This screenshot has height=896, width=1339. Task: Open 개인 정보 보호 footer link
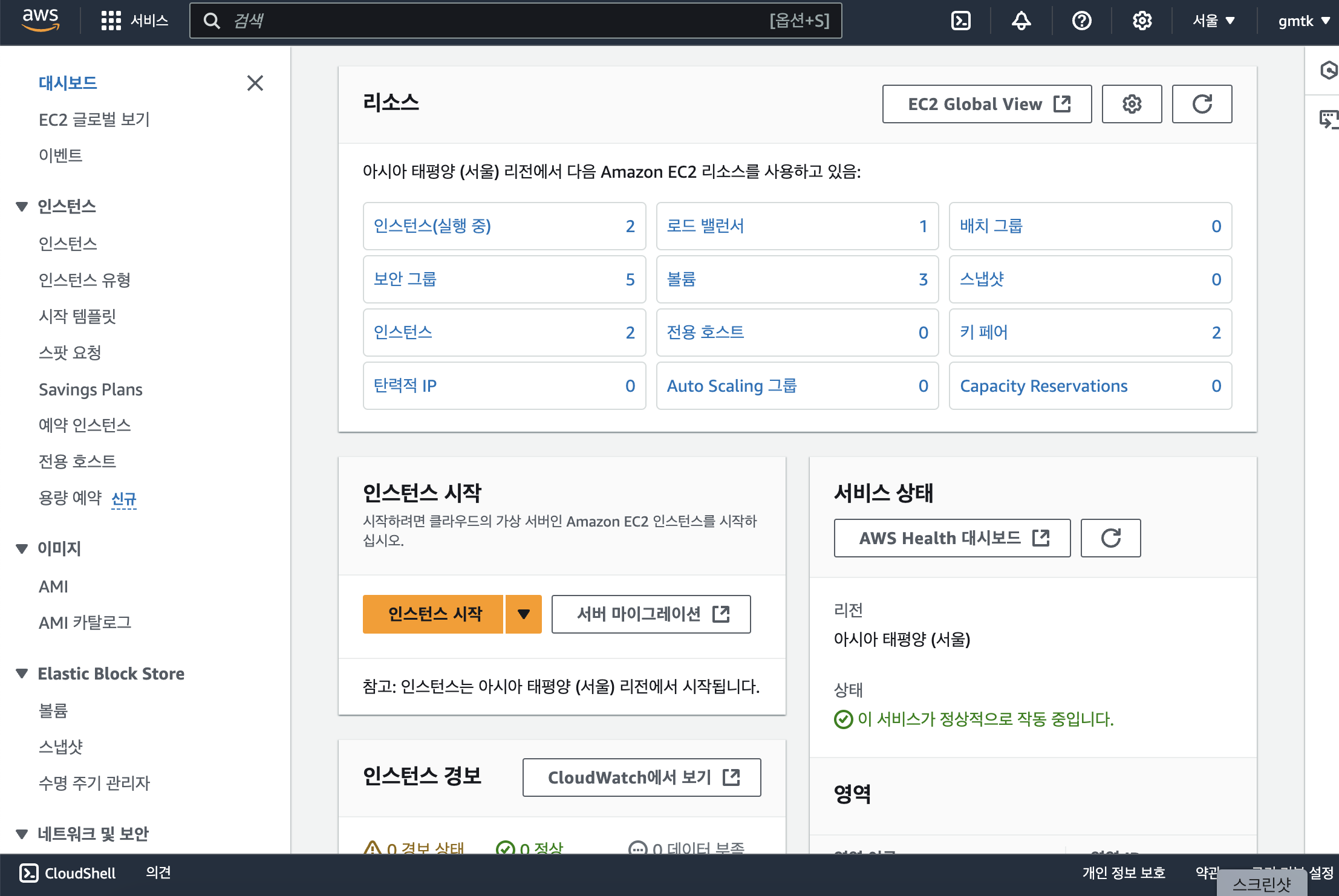1124,872
